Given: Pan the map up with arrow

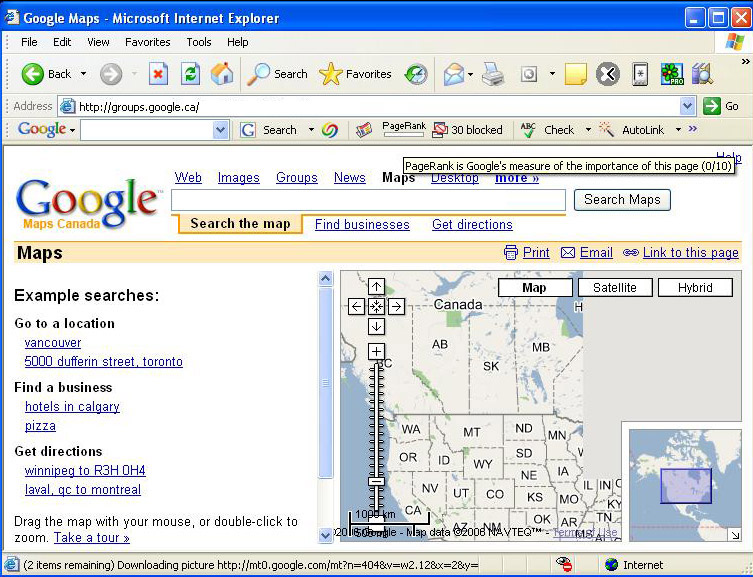Looking at the screenshot, I should (x=376, y=287).
